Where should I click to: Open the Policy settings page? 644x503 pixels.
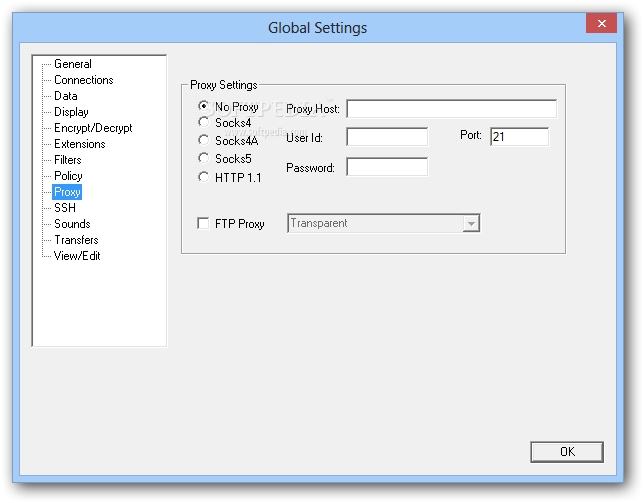pyautogui.click(x=68, y=176)
